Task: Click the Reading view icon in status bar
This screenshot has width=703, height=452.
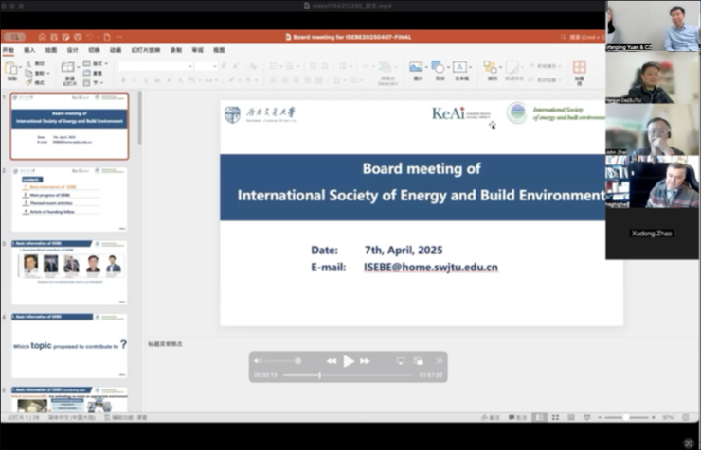Action: click(x=571, y=418)
